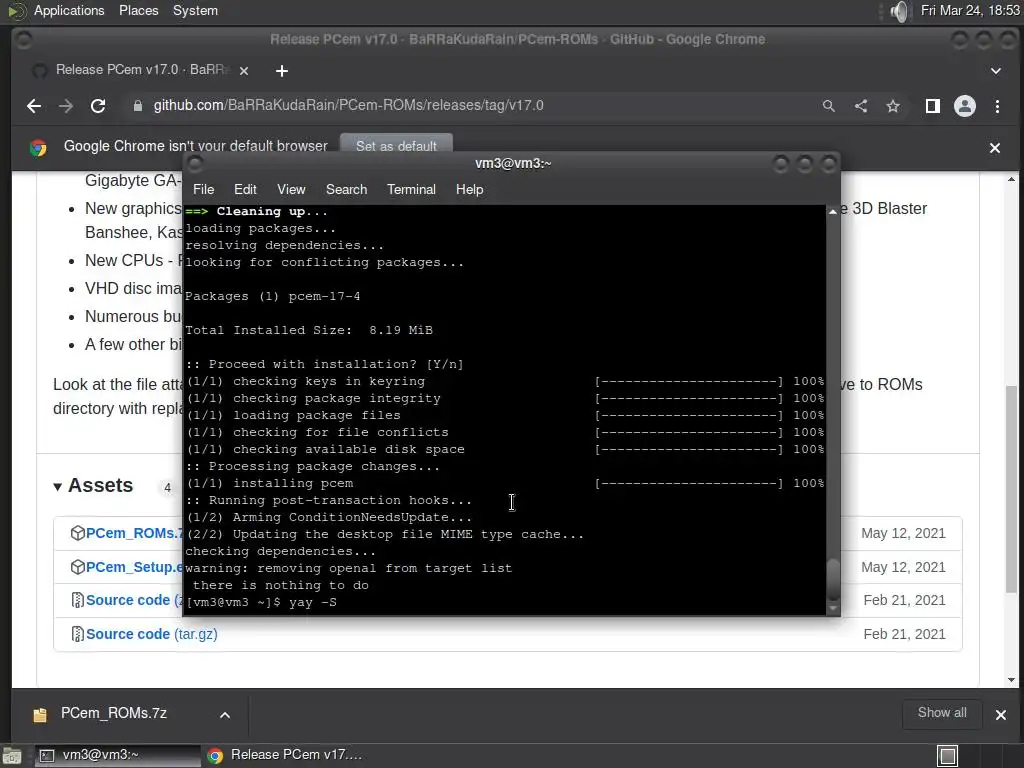The height and width of the screenshot is (768, 1024).
Task: Click the terminal scrollbar thumb
Action: click(833, 579)
